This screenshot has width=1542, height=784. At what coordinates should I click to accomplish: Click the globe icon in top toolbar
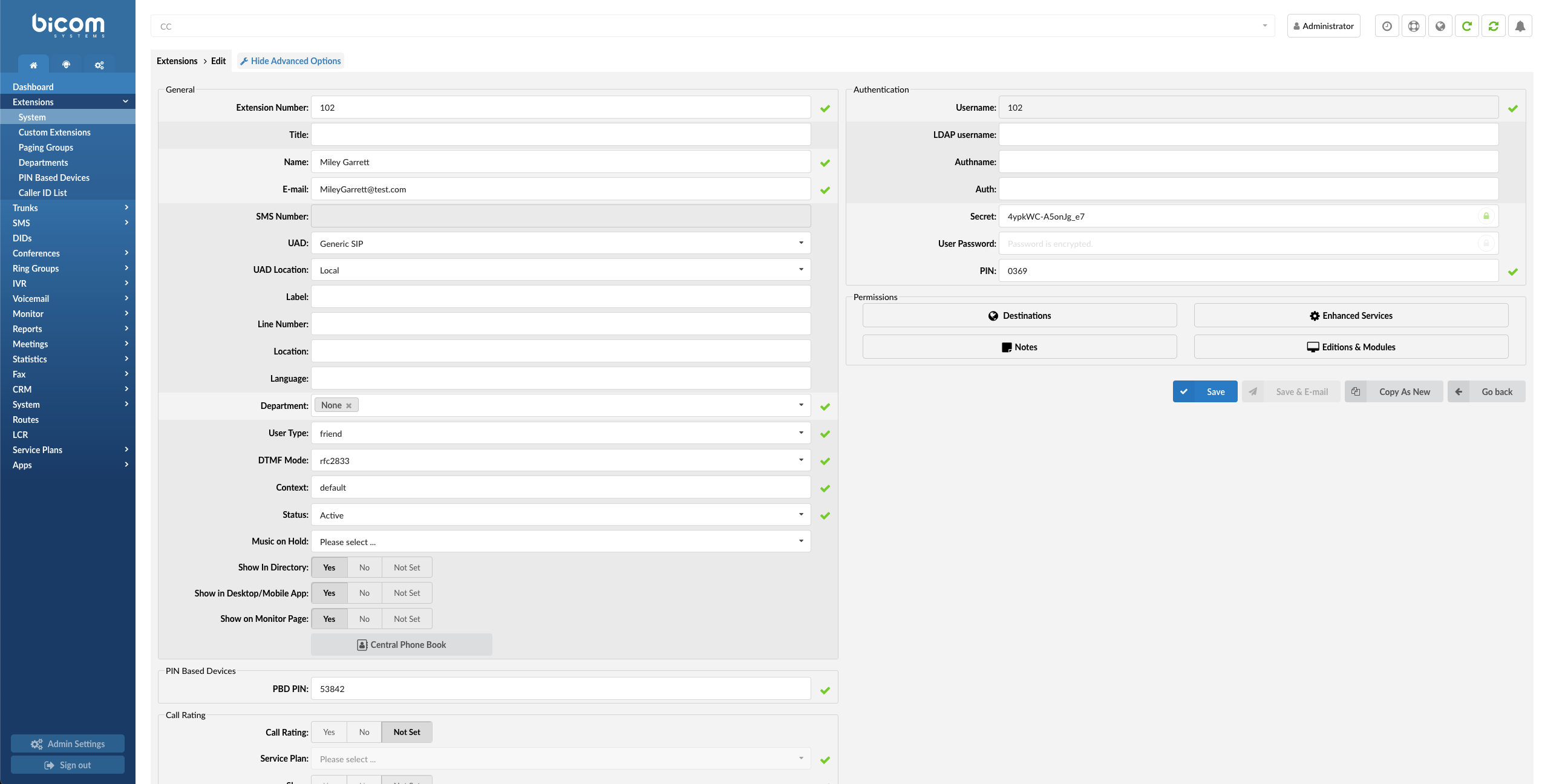coord(1440,26)
